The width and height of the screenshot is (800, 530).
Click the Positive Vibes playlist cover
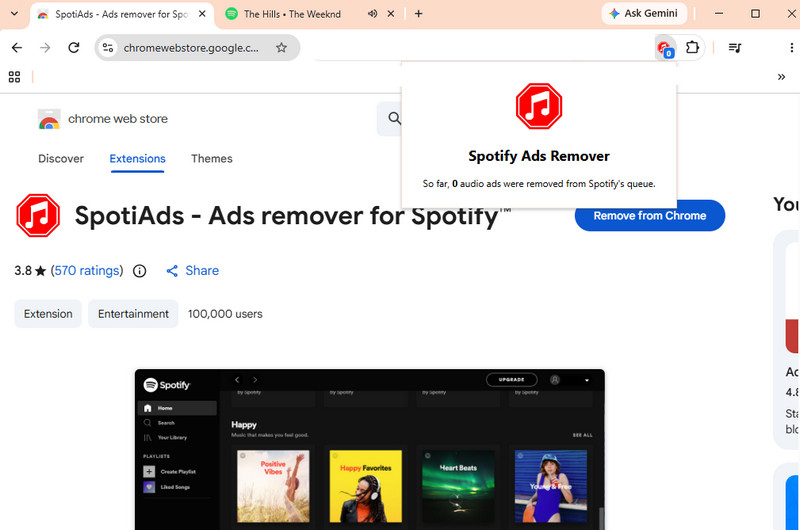273,486
